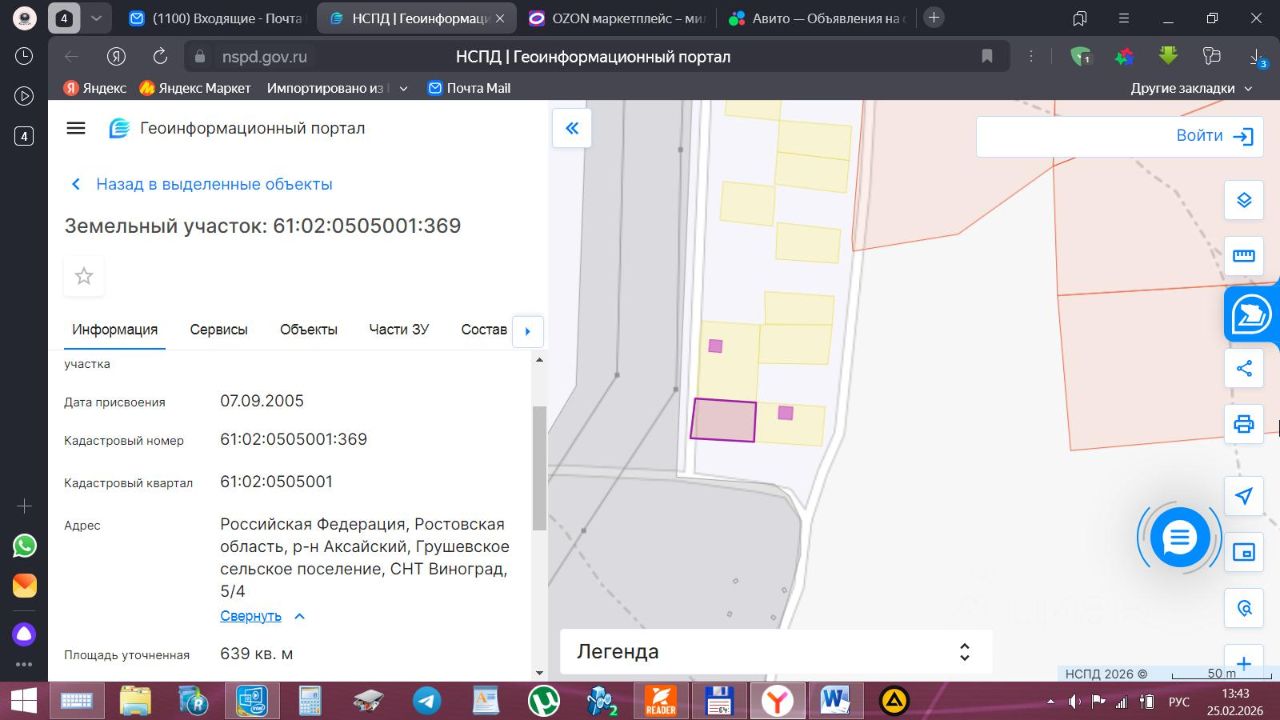Add land plot to favorites with star

[84, 276]
